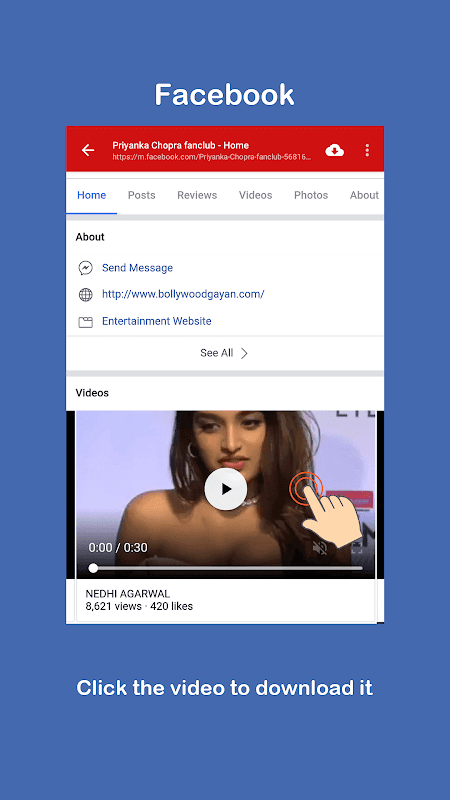Viewport: 450px width, 800px height.
Task: Open the About tab
Action: tap(364, 195)
